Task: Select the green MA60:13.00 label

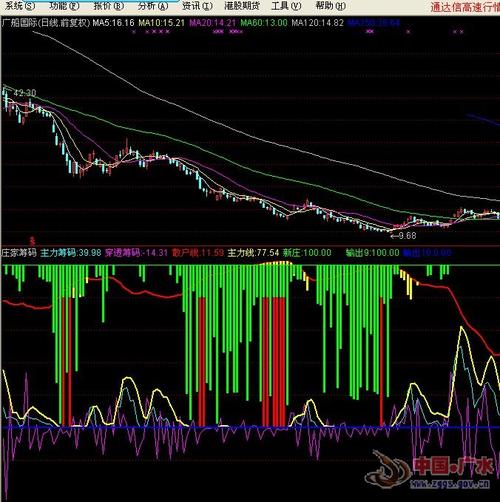Action: coord(264,23)
